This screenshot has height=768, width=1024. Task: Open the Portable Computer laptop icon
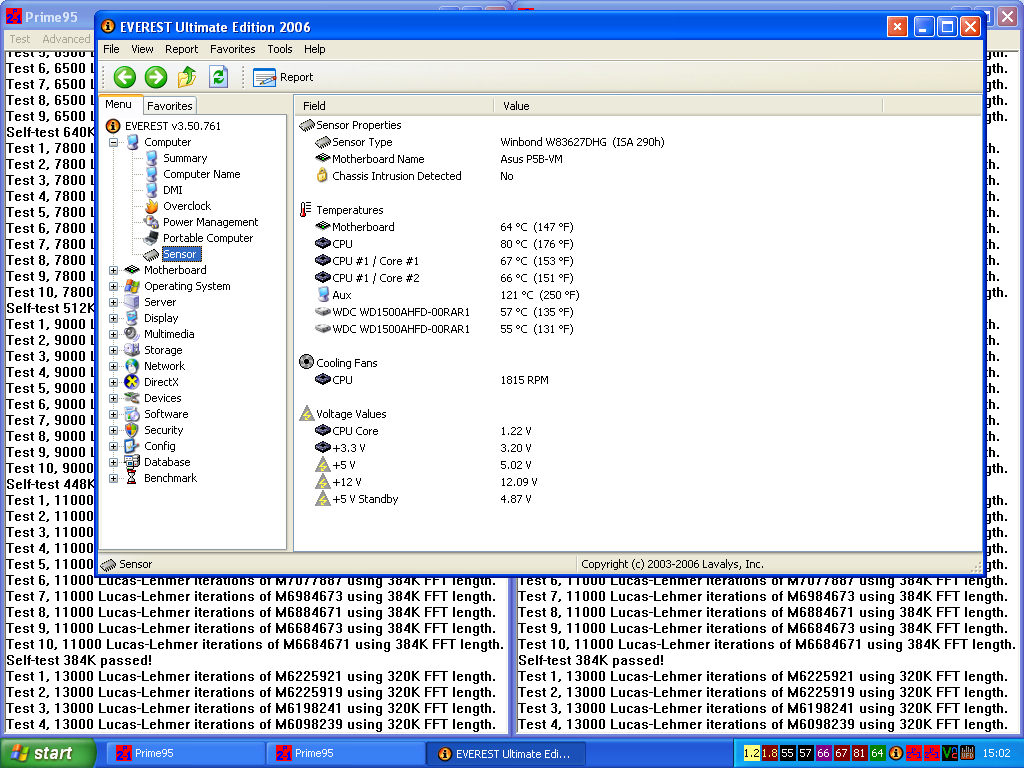click(x=152, y=238)
